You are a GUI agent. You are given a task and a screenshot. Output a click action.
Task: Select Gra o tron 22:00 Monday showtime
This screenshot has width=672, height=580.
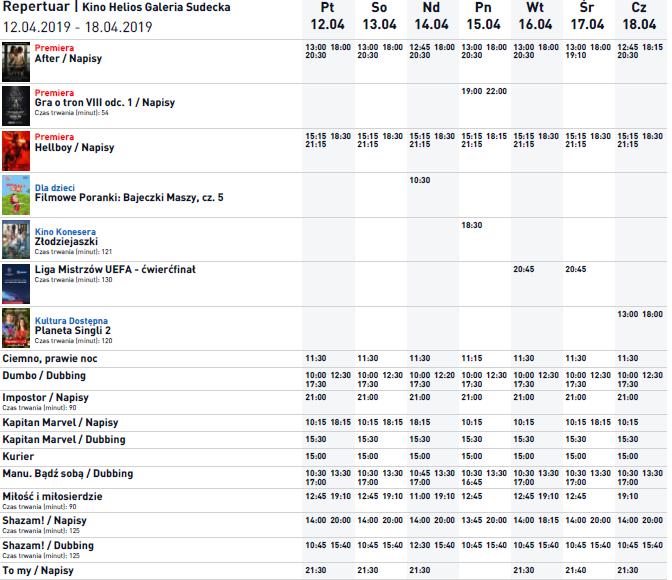[496, 91]
